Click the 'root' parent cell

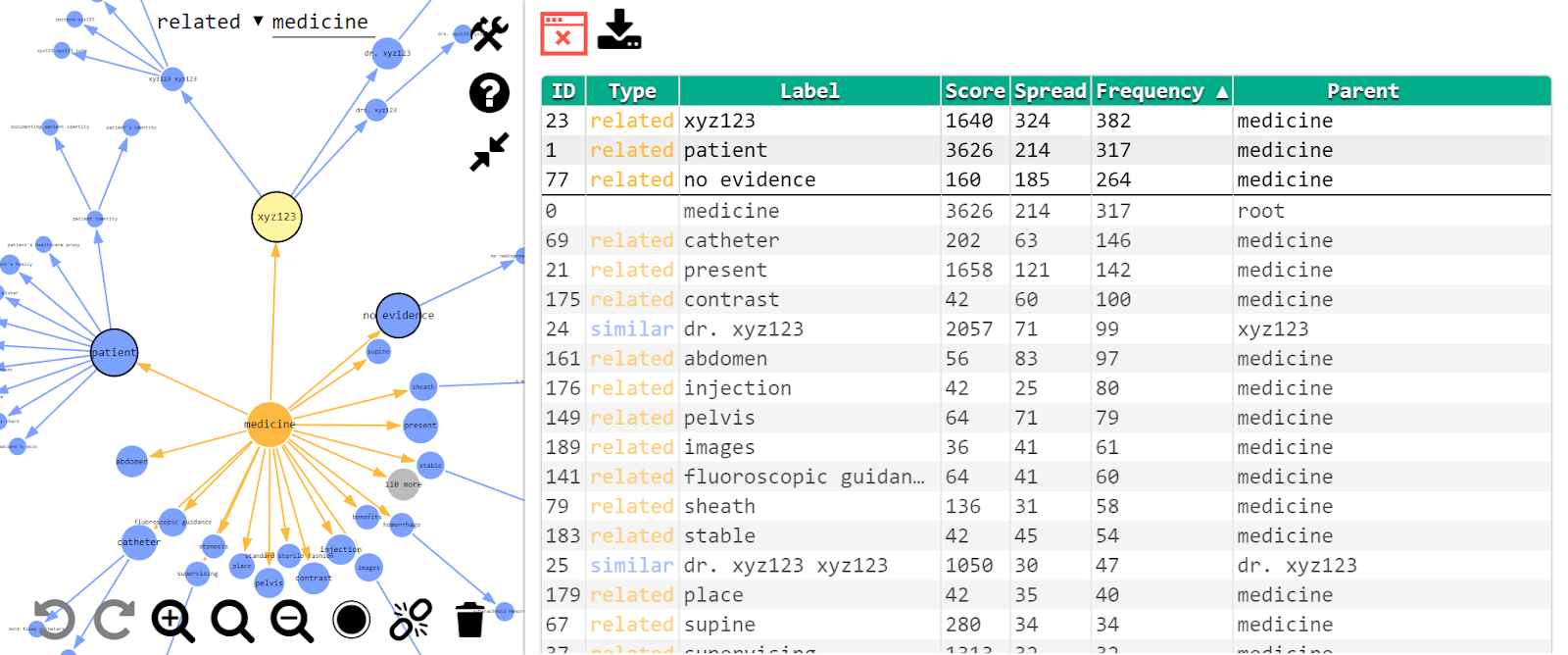[1260, 211]
